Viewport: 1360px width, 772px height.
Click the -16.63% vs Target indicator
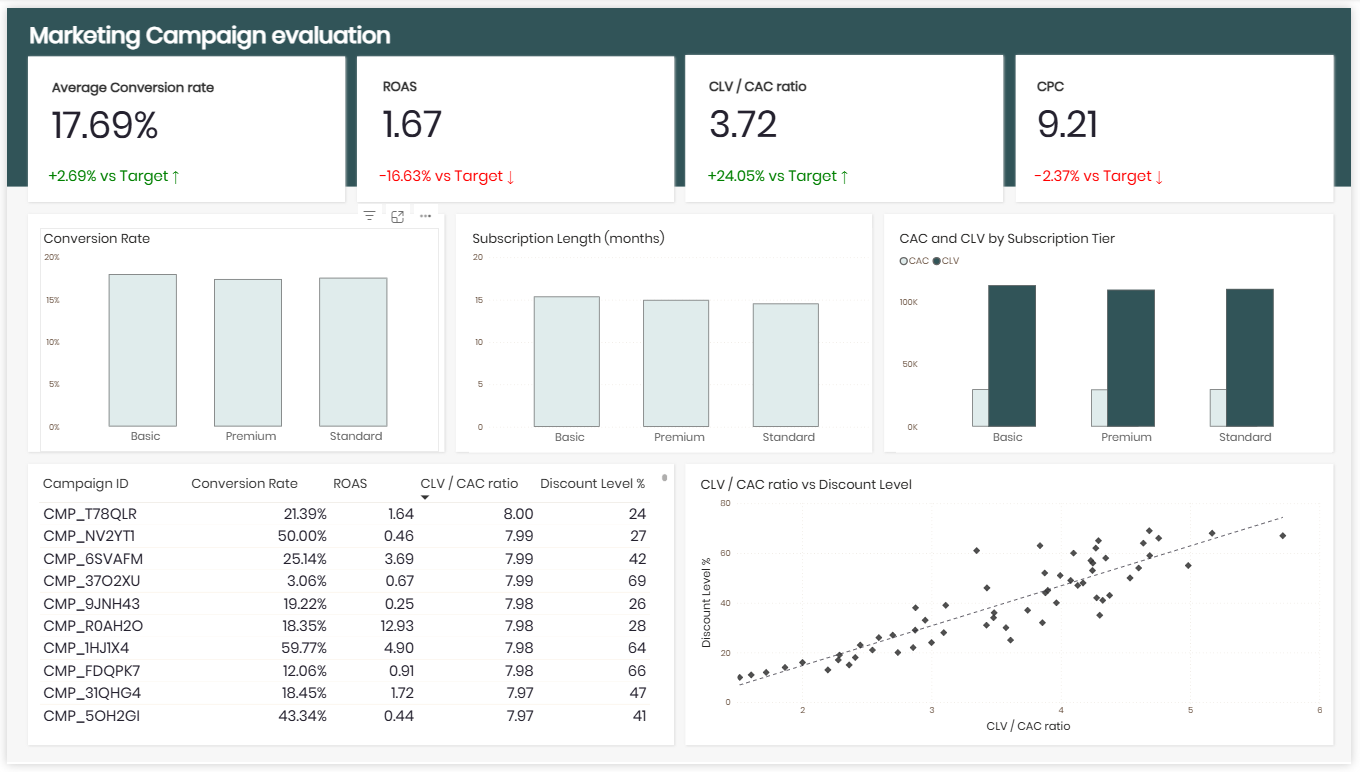[x=447, y=176]
